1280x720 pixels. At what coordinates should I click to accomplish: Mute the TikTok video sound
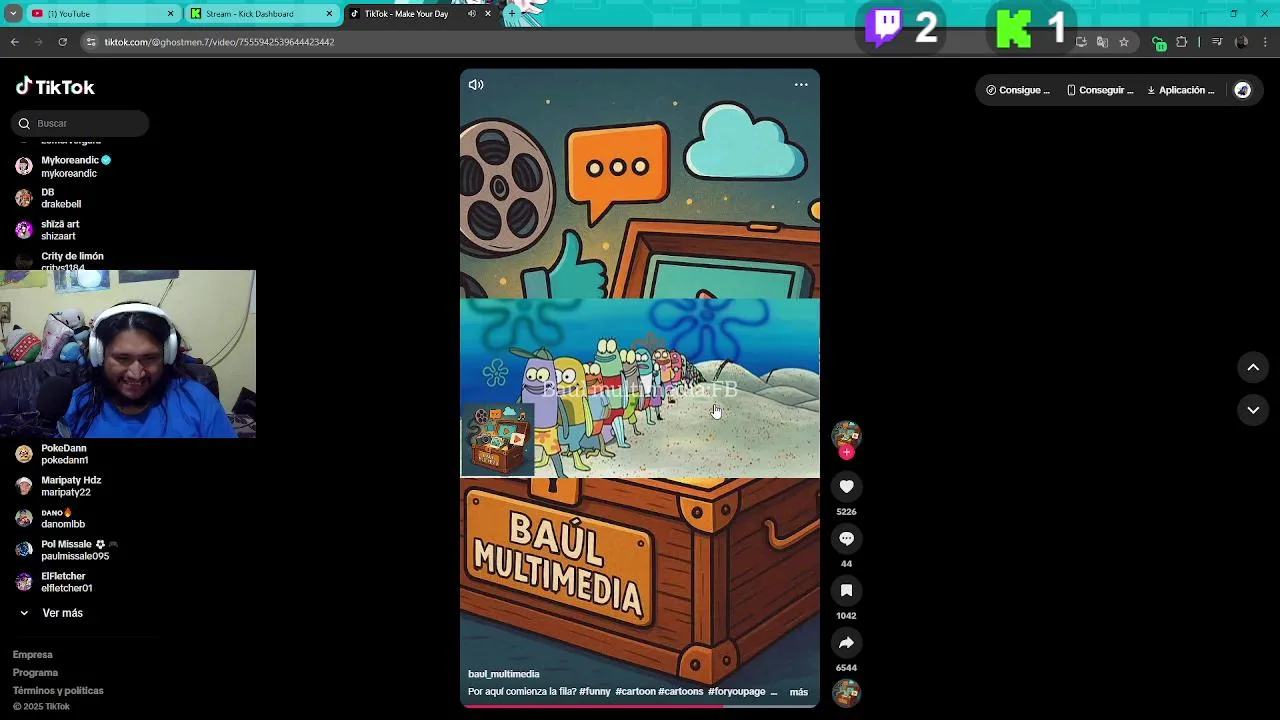[x=476, y=85]
